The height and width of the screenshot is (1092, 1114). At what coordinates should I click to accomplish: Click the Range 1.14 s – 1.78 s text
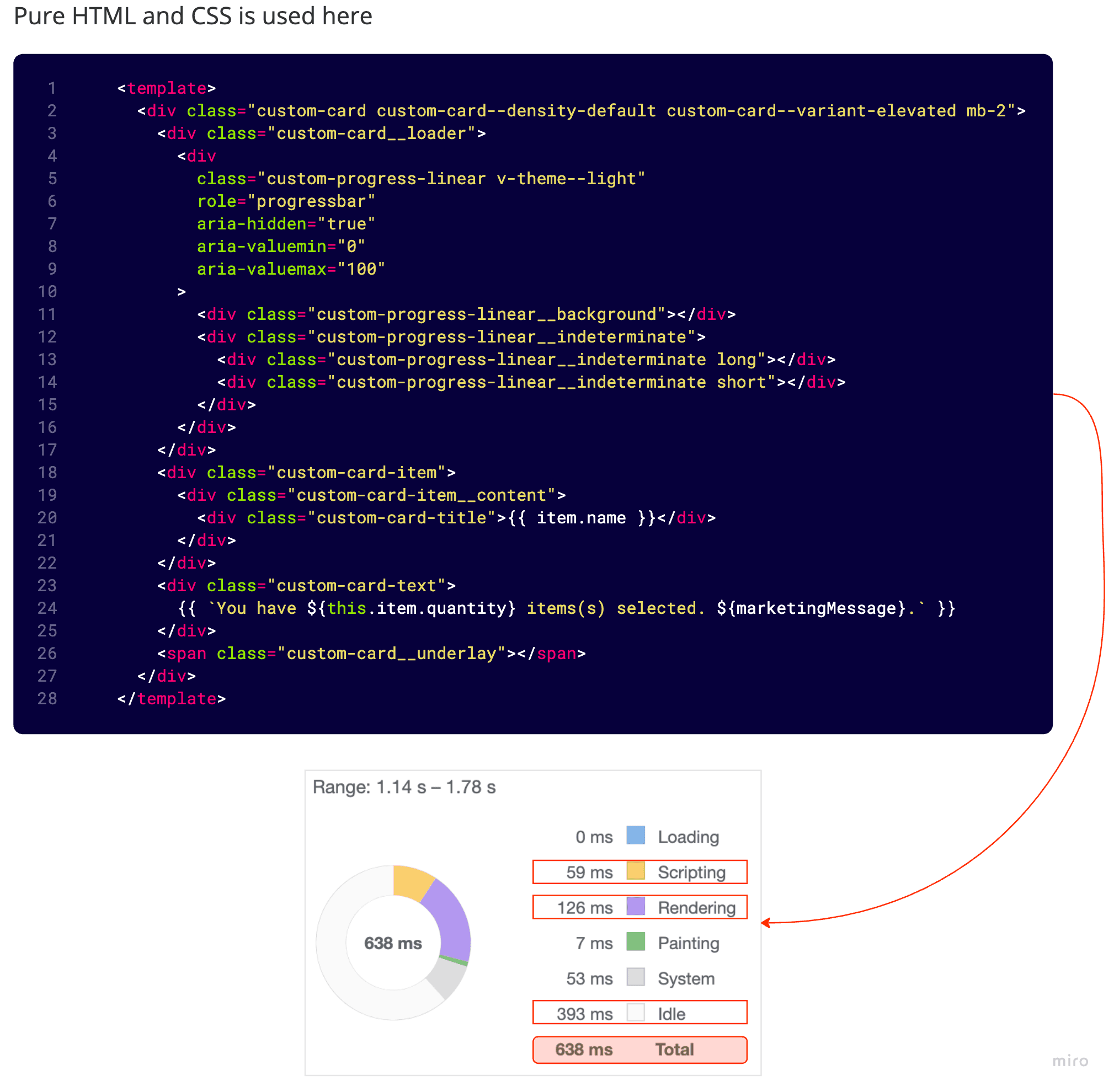coord(404,788)
